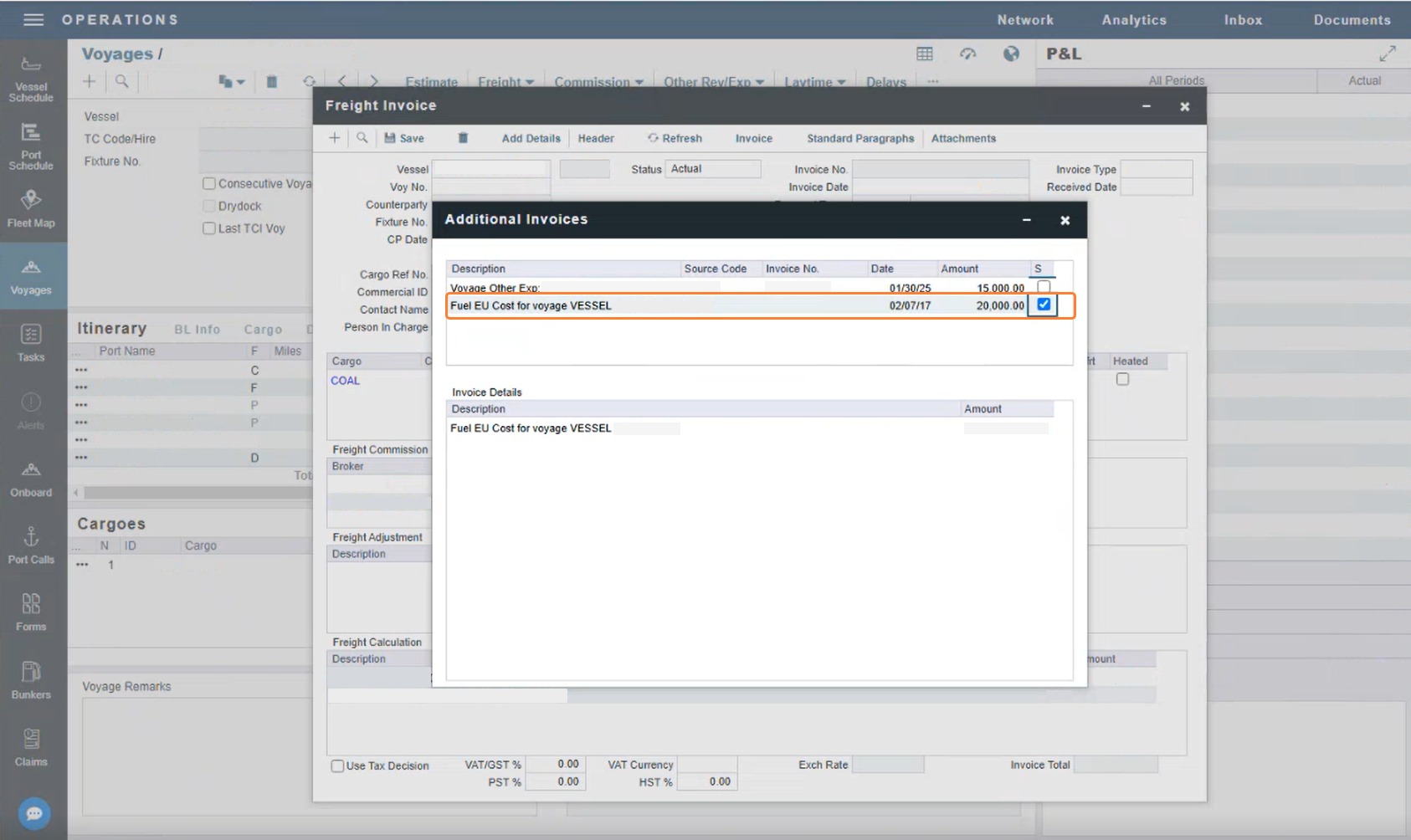Select the Voyage Other Exp invoice checkbox
Image resolution: width=1411 pixels, height=840 pixels.
(1043, 286)
